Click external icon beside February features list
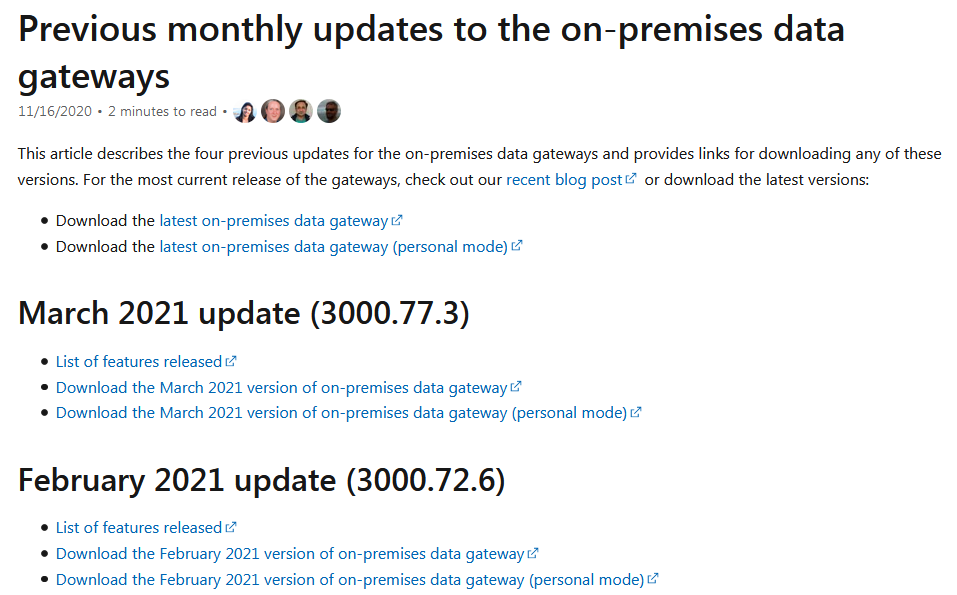This screenshot has height=595, width=957. 231,527
